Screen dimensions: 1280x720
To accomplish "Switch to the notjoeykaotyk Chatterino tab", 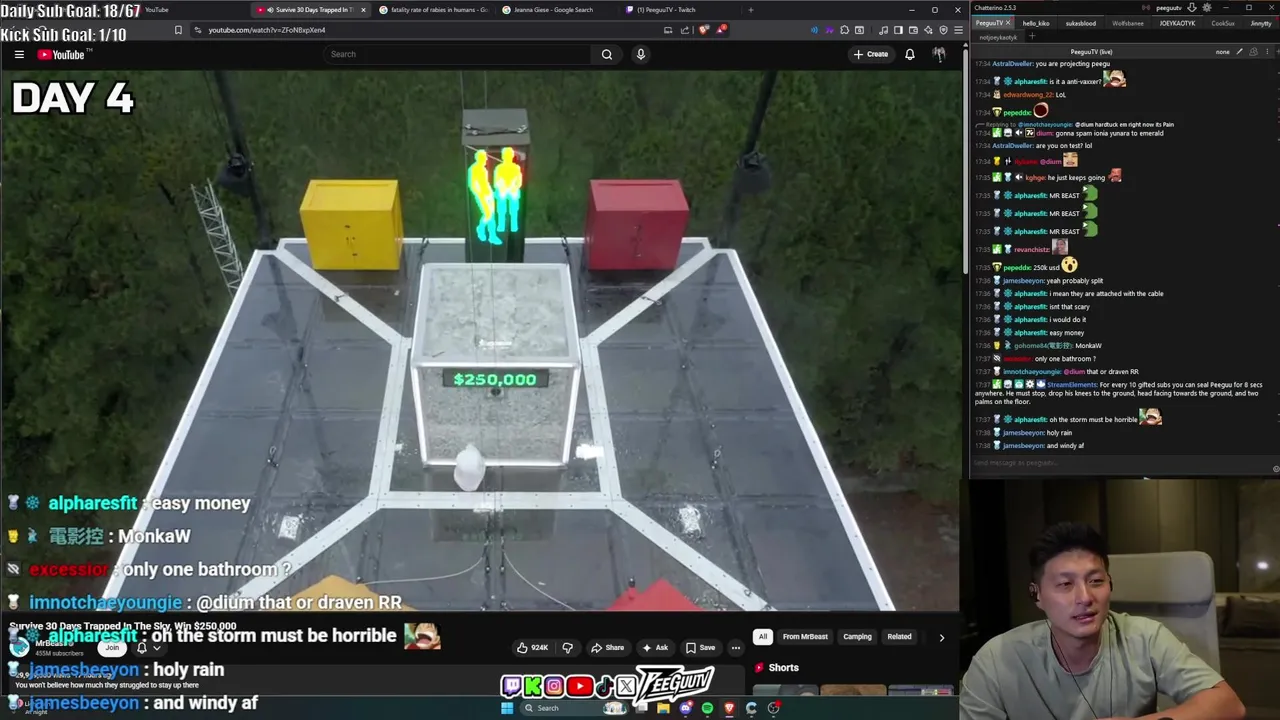I will [x=998, y=37].
